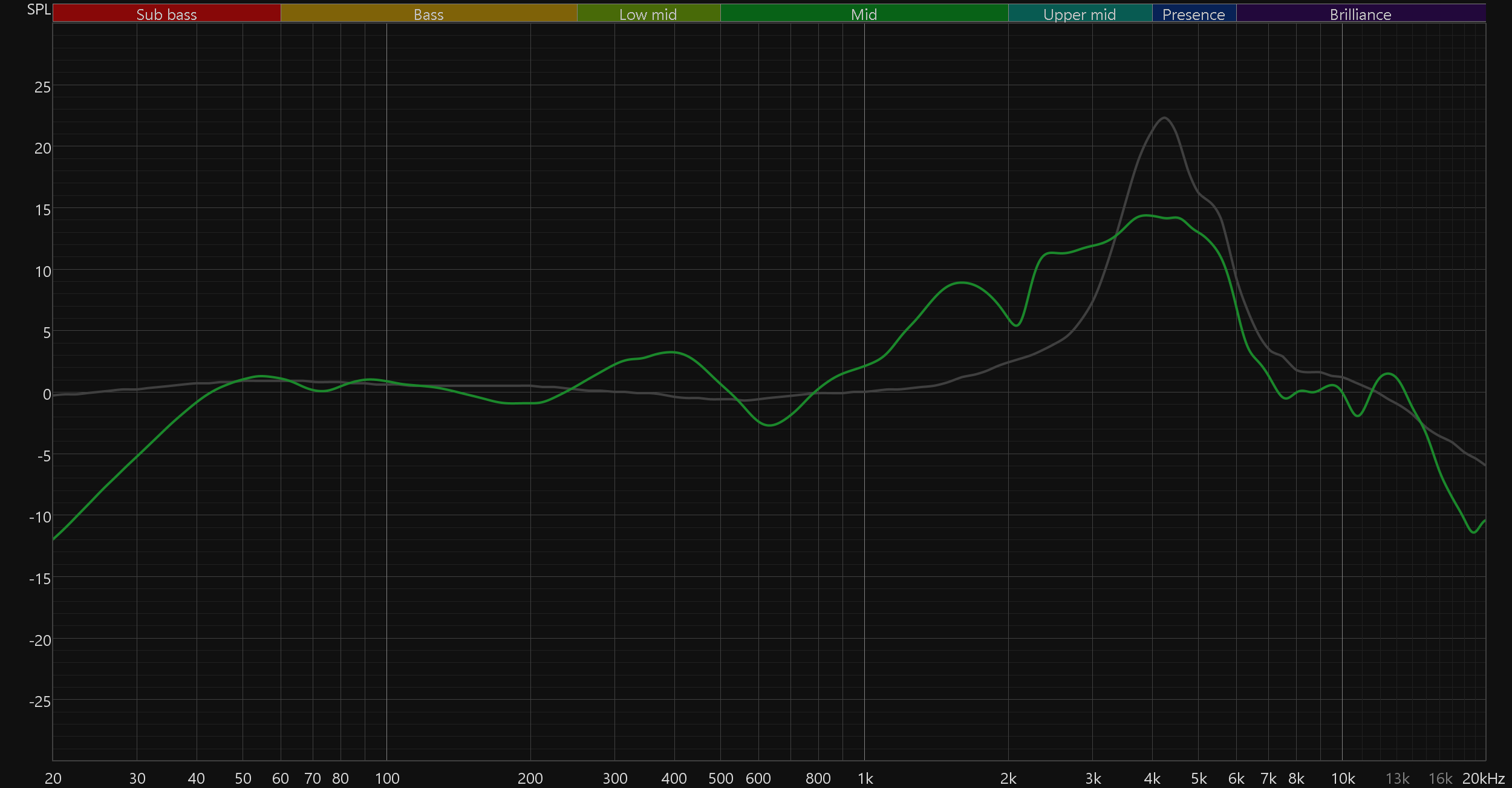
Task: Click the 20 Hz axis label
Action: coord(53,778)
